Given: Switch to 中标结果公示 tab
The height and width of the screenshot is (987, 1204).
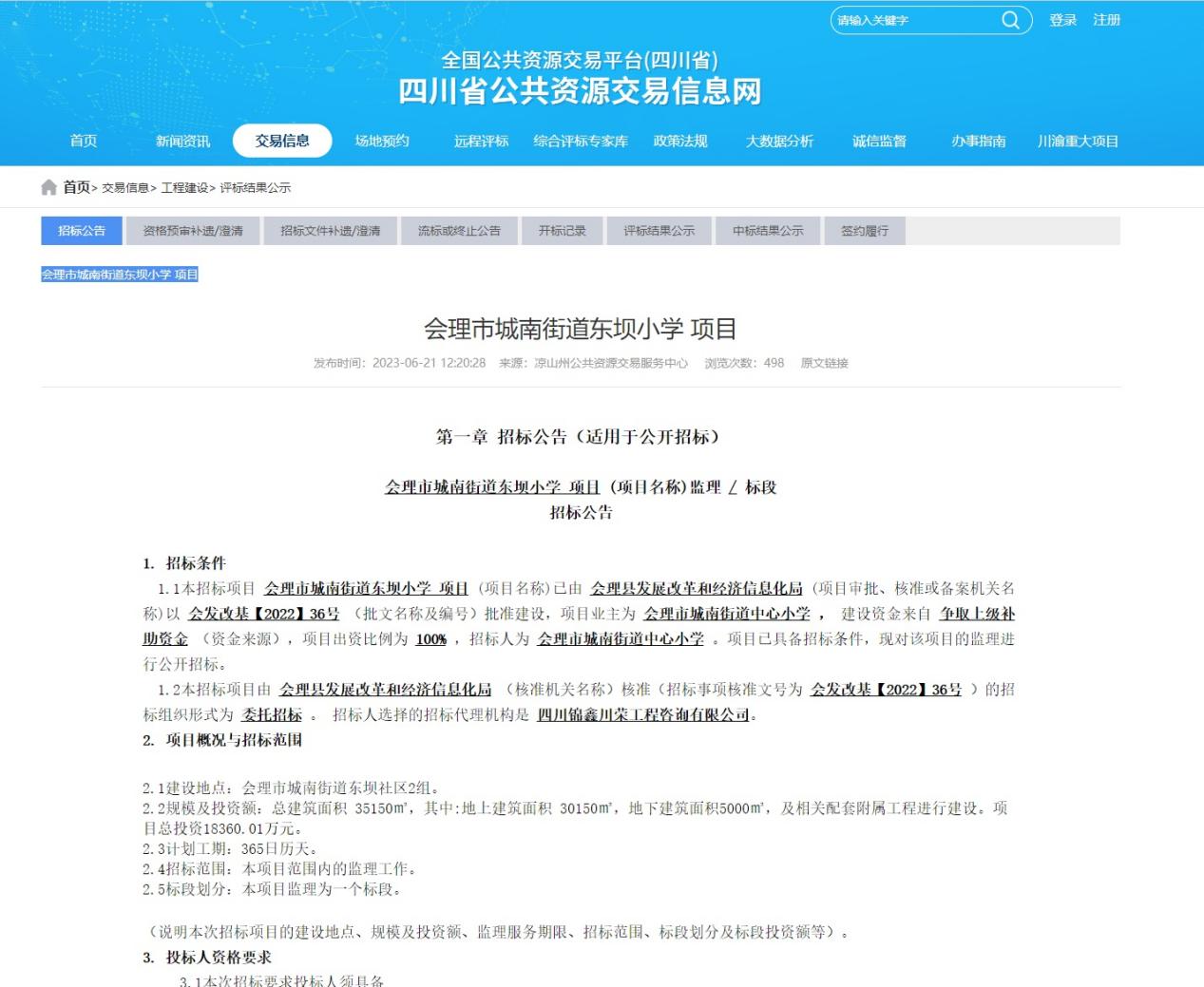Looking at the screenshot, I should point(768,231).
